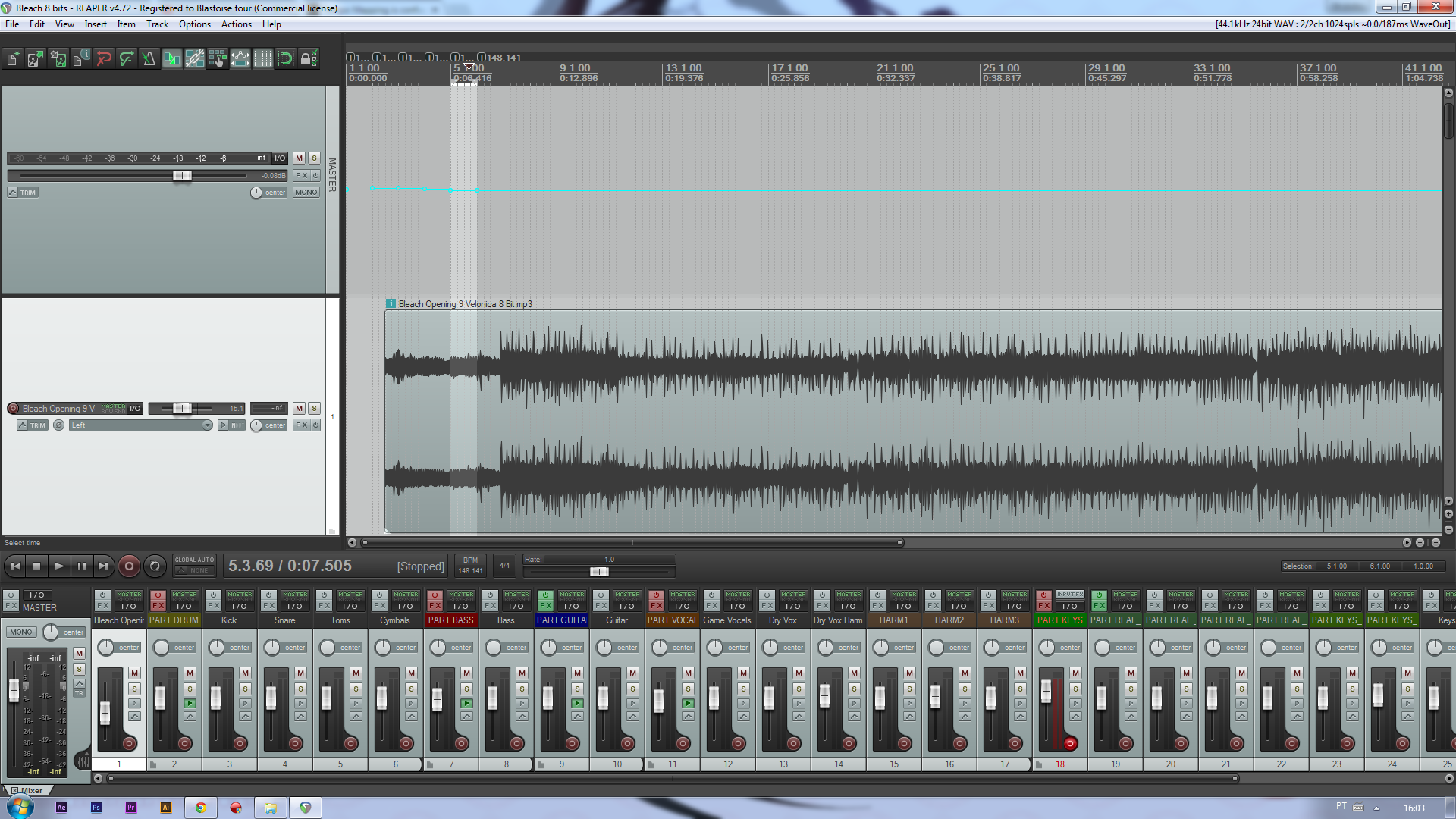Open the Left input dropdown

coord(140,425)
